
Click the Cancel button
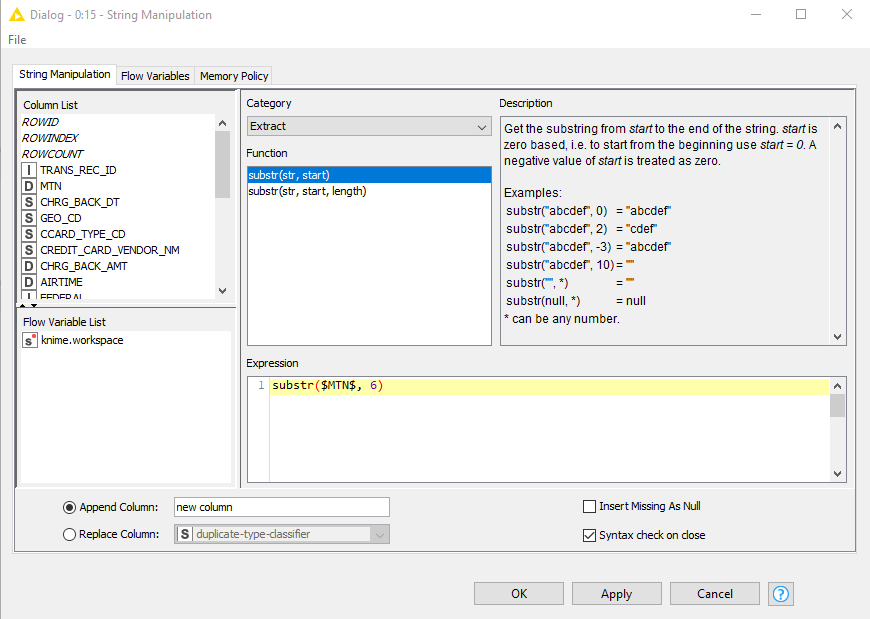click(715, 594)
